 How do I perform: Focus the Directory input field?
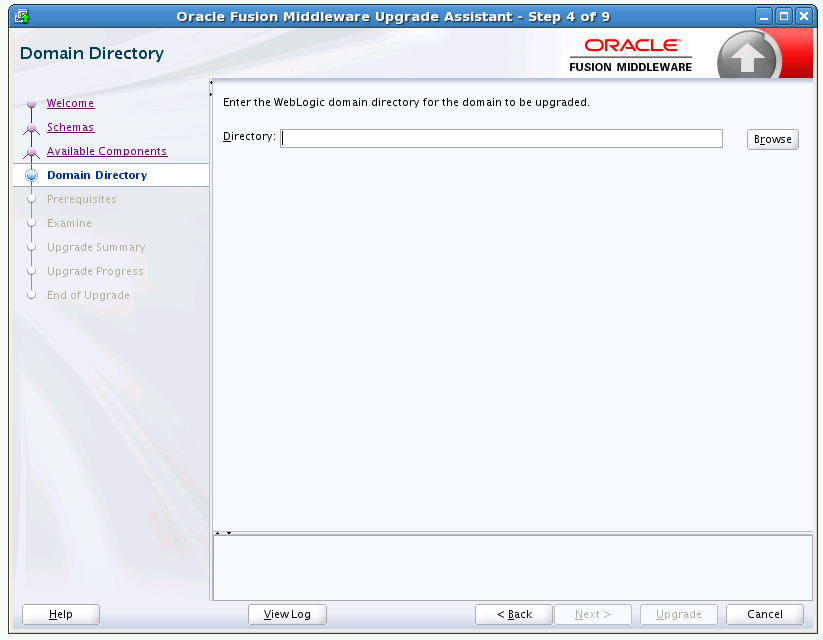[501, 139]
